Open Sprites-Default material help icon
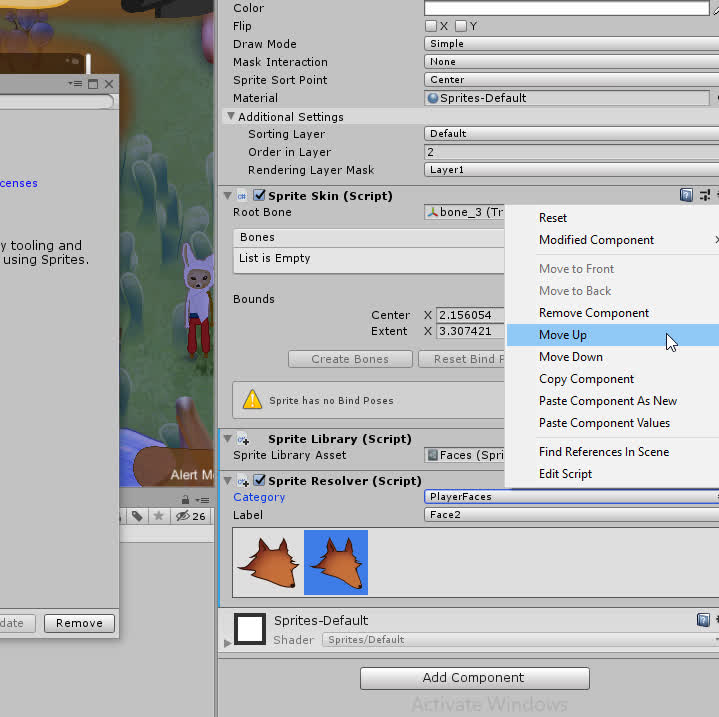 tap(703, 620)
